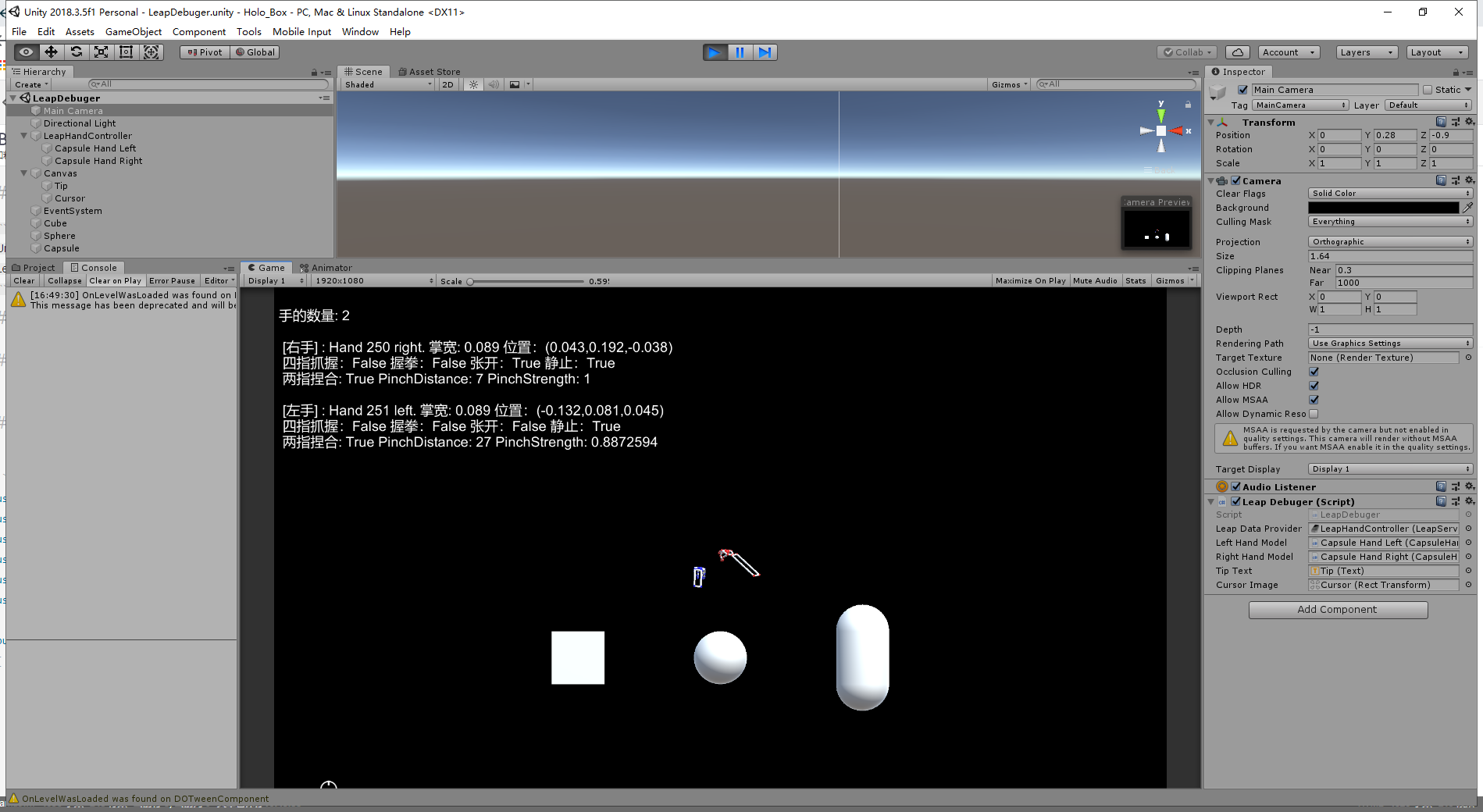The height and width of the screenshot is (812, 1483).
Task: Pause play mode with the pause button
Action: click(740, 52)
